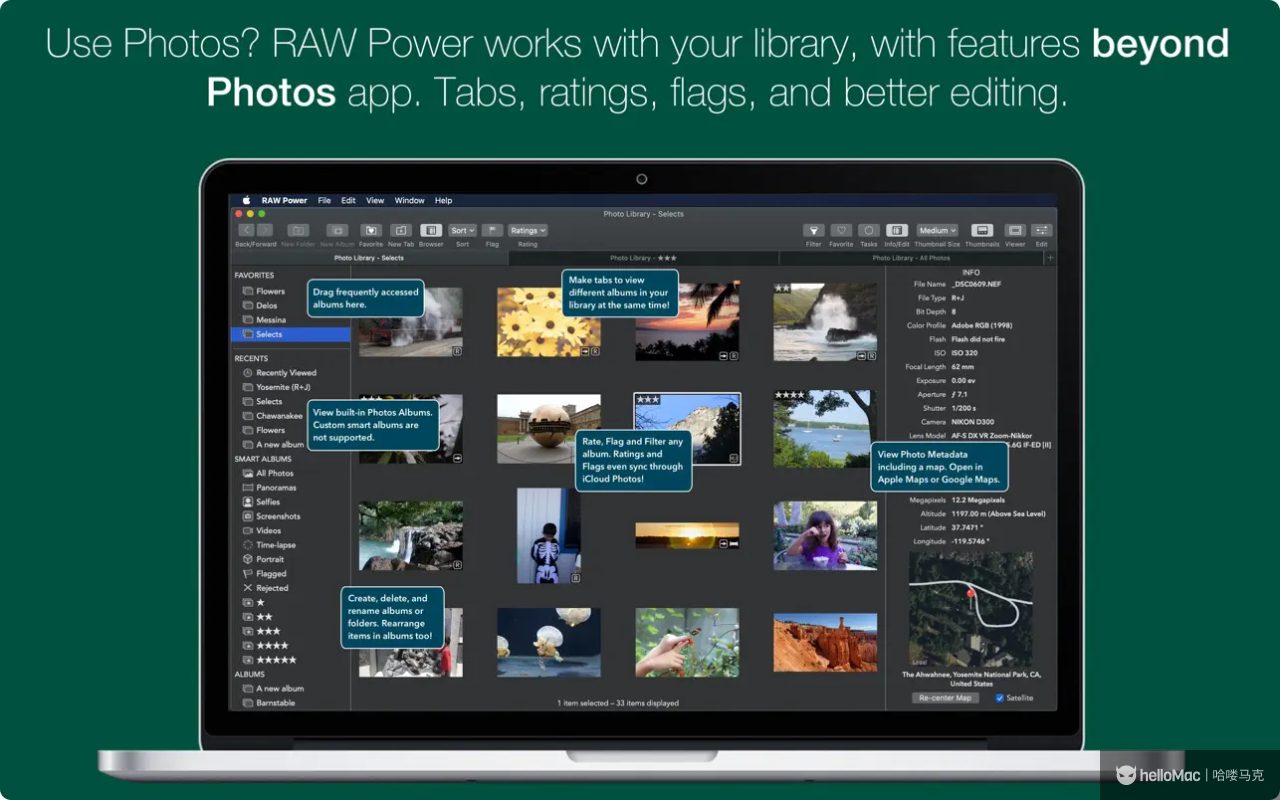1280x800 pixels.
Task: Switch to Edit mode in toolbar
Action: [x=1041, y=230]
